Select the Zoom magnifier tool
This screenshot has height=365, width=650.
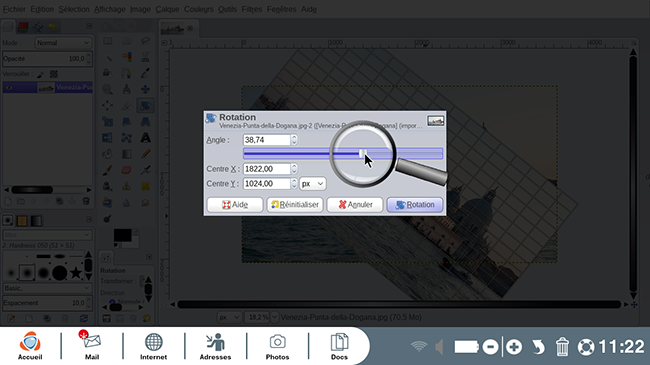pos(107,89)
